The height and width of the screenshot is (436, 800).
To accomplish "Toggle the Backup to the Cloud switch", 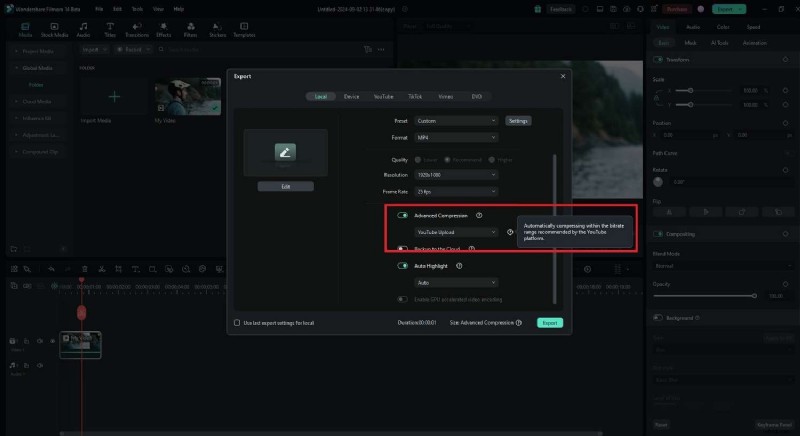I will tap(403, 248).
